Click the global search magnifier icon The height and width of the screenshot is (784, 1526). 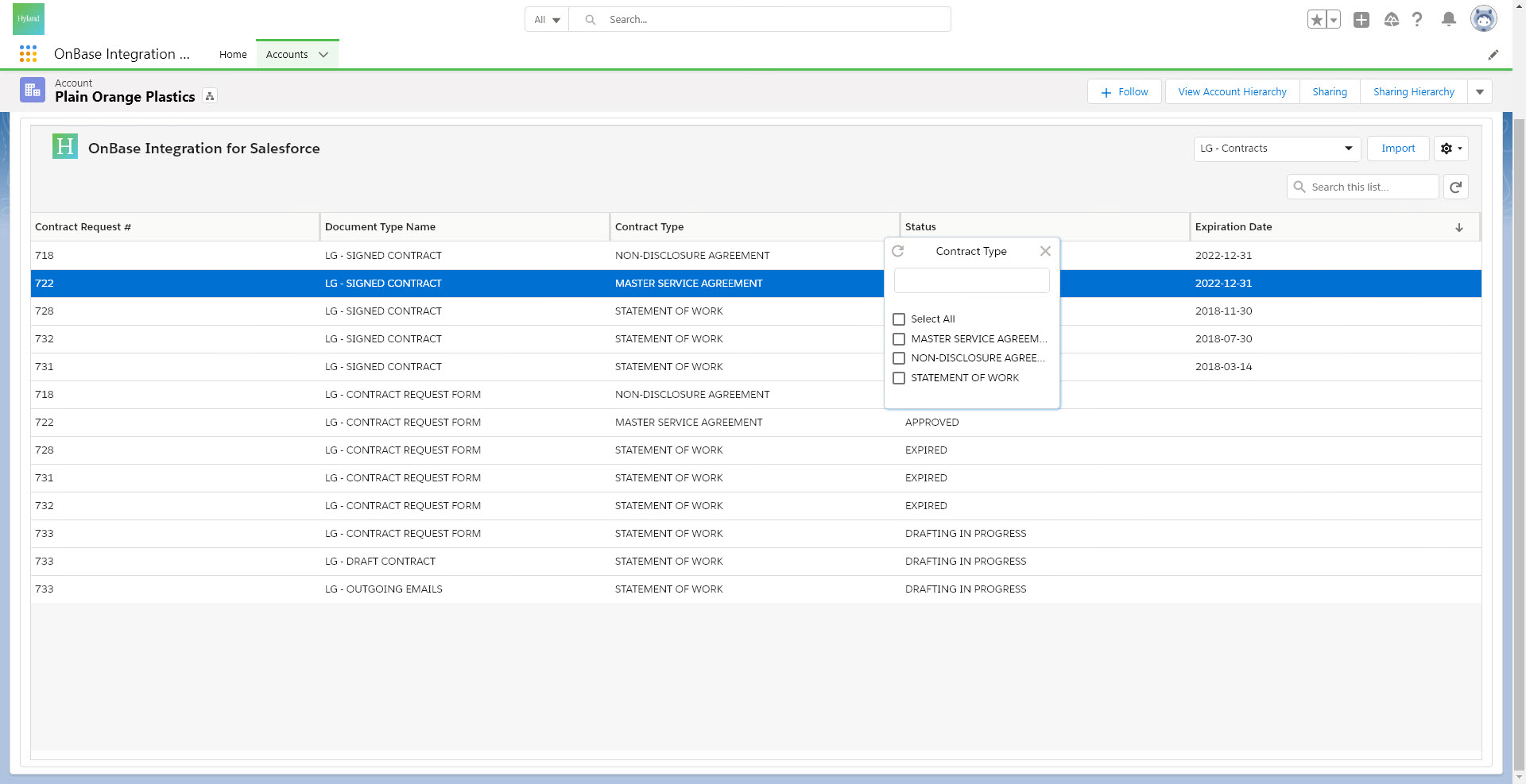[x=591, y=20]
